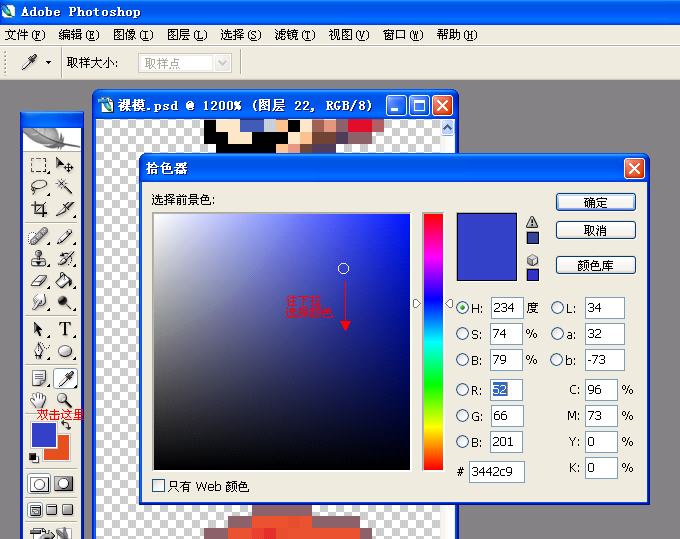Open the 文件 menu

(x=25, y=34)
